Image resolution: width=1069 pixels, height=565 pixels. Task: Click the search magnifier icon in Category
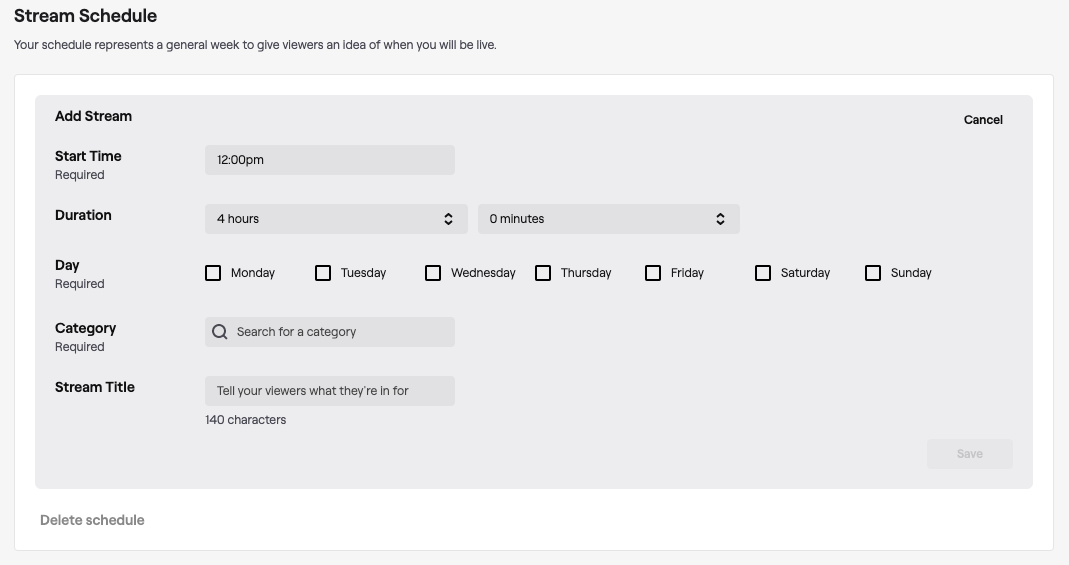[x=220, y=332]
